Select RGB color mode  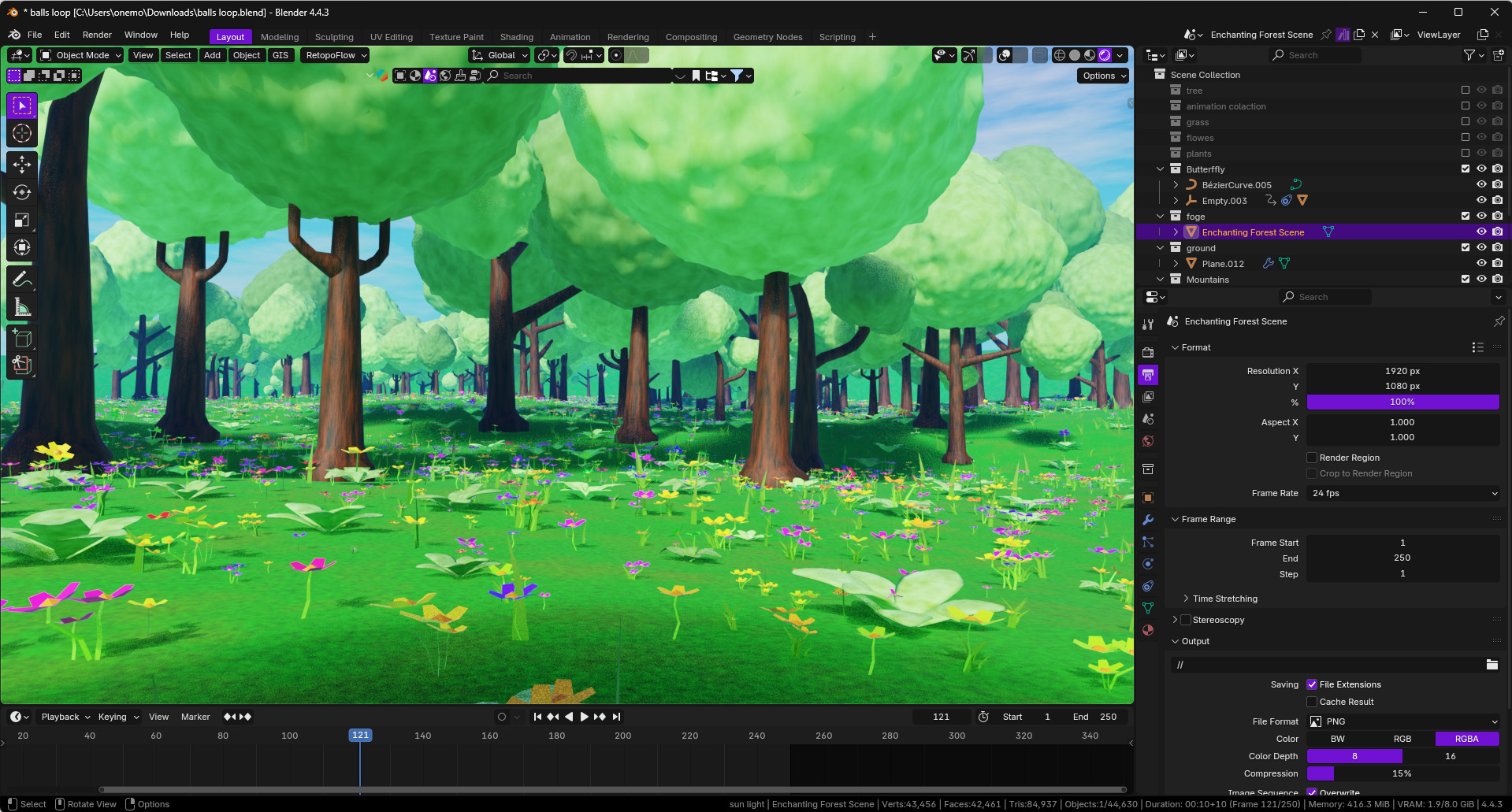coord(1402,739)
